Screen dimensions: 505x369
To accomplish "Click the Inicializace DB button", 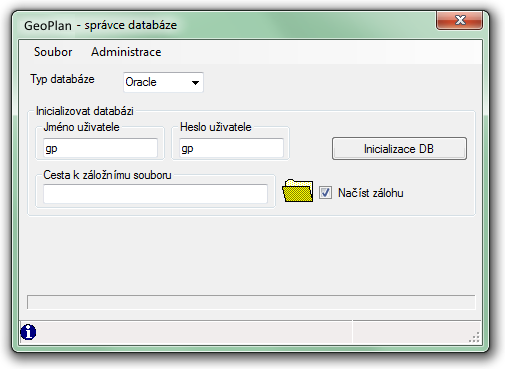I will pos(399,149).
